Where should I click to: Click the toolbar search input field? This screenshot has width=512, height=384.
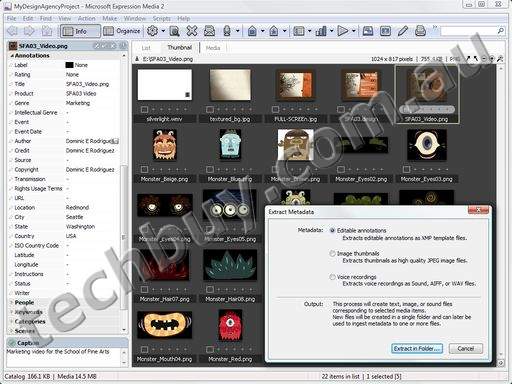coord(469,31)
